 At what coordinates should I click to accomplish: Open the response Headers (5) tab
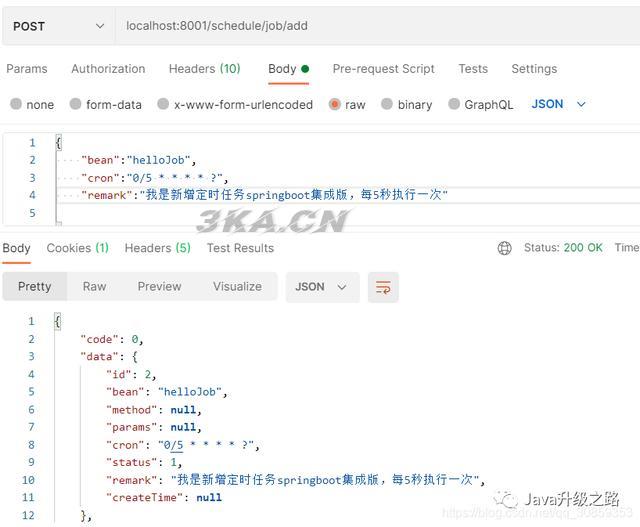pos(158,248)
